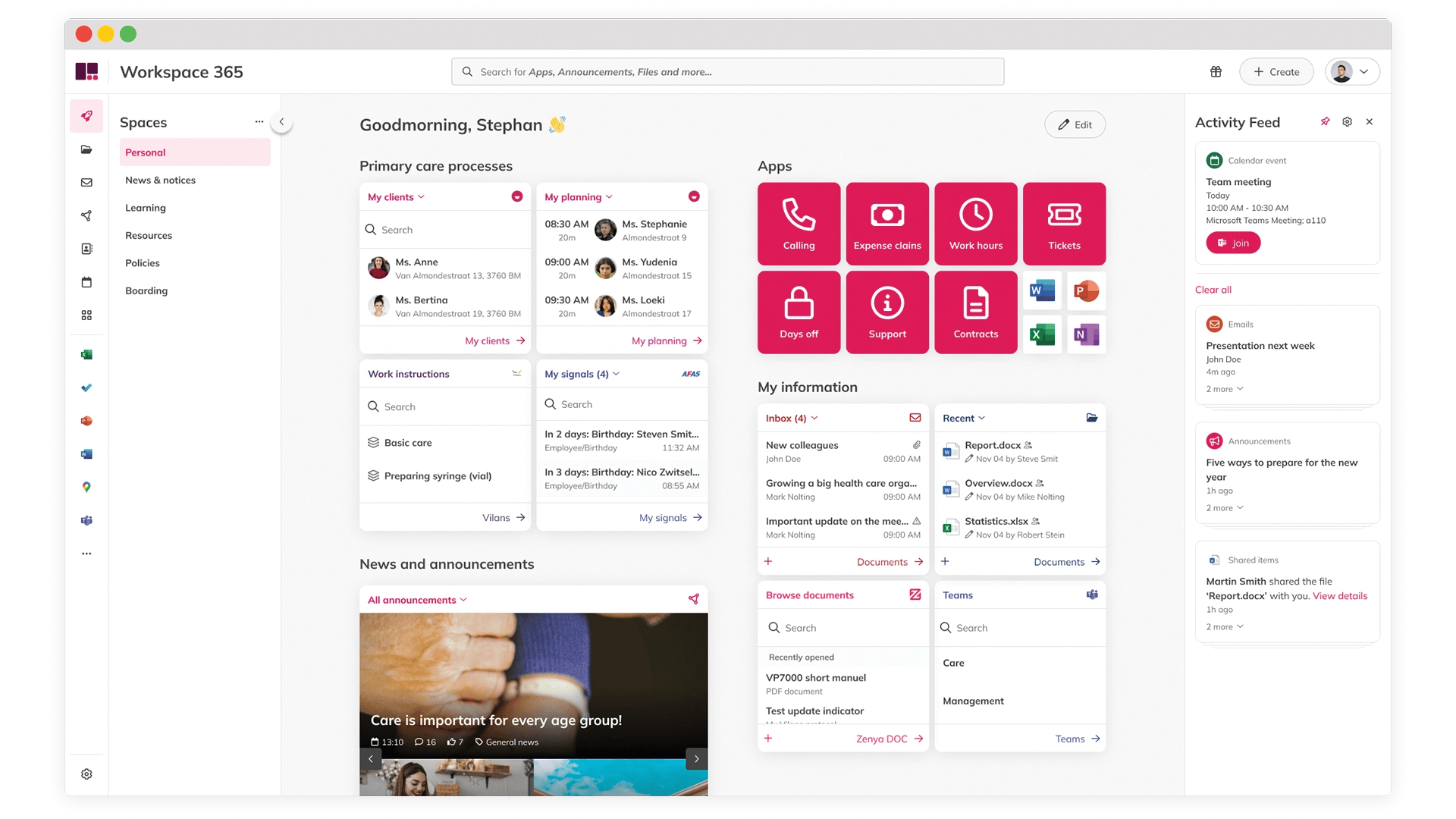Expand the My clients dropdown
Viewport: 1456px width, 819px height.
(396, 197)
